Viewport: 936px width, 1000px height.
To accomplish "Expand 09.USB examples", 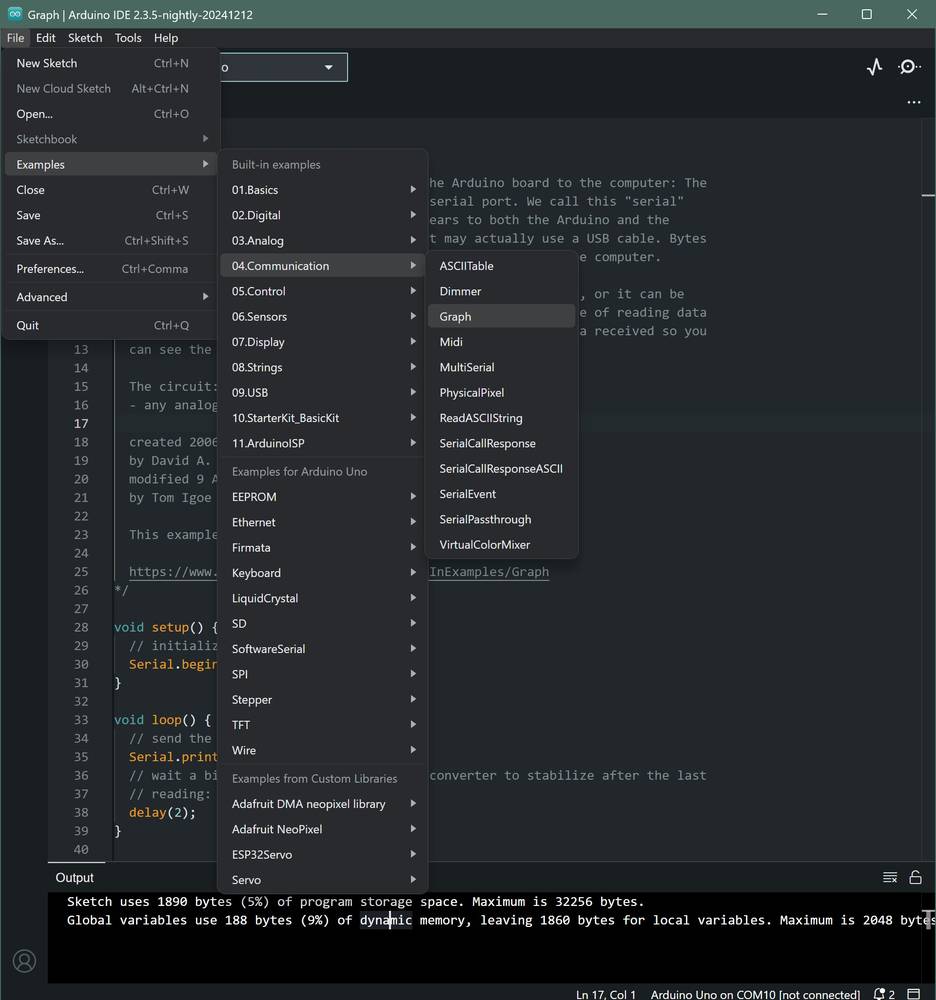I will pos(323,392).
